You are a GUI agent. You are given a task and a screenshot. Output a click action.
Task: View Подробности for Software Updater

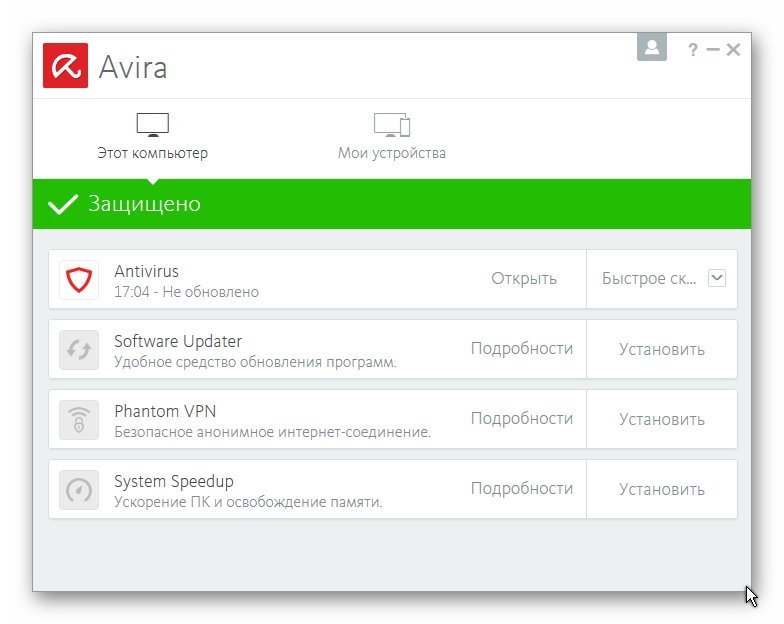pos(521,349)
